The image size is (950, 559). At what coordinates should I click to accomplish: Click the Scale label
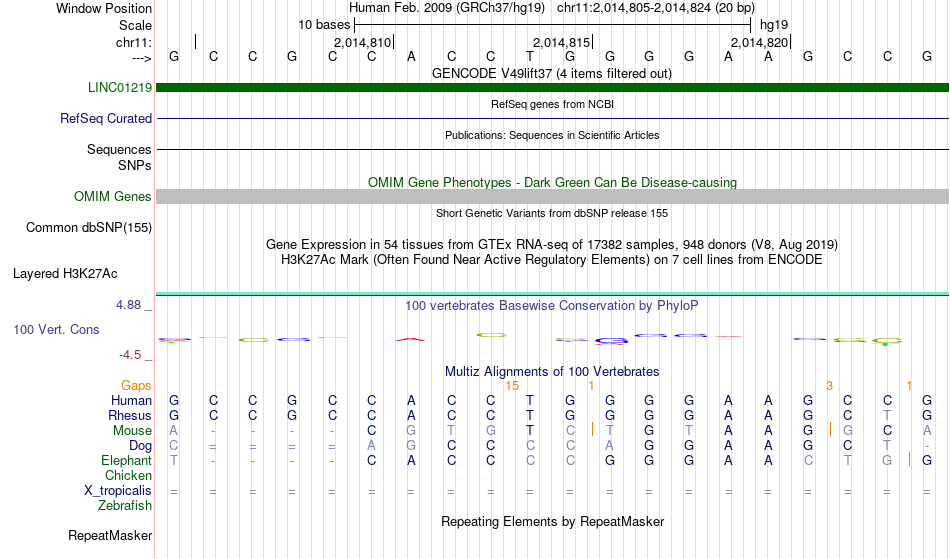pos(136,25)
